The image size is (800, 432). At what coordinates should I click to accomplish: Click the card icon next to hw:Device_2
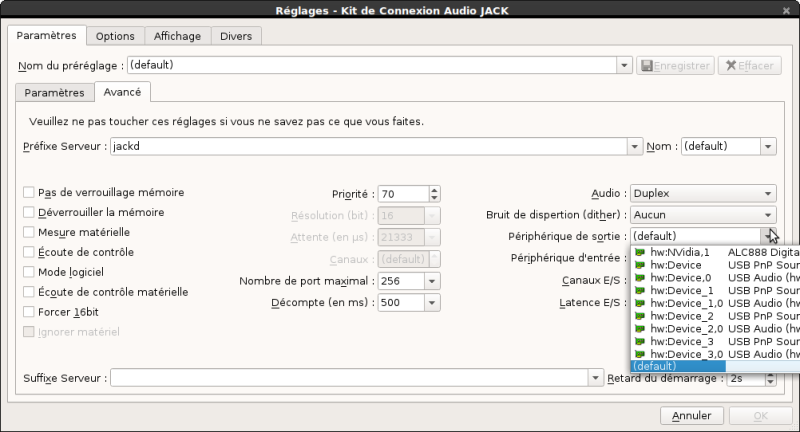639,316
